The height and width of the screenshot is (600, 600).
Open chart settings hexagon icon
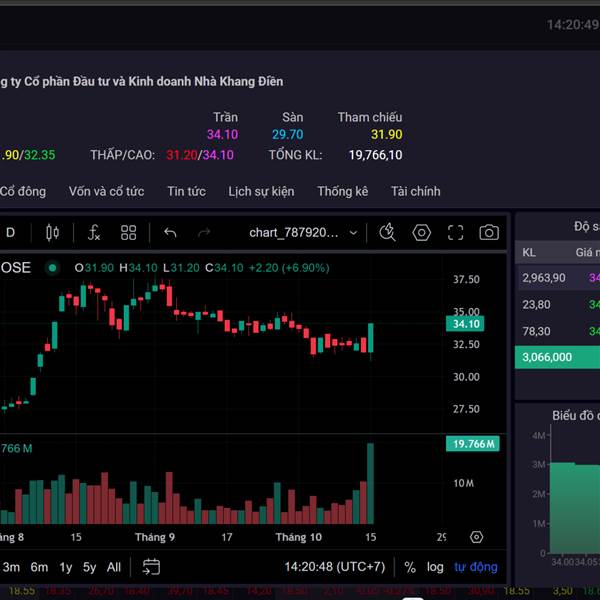click(422, 233)
